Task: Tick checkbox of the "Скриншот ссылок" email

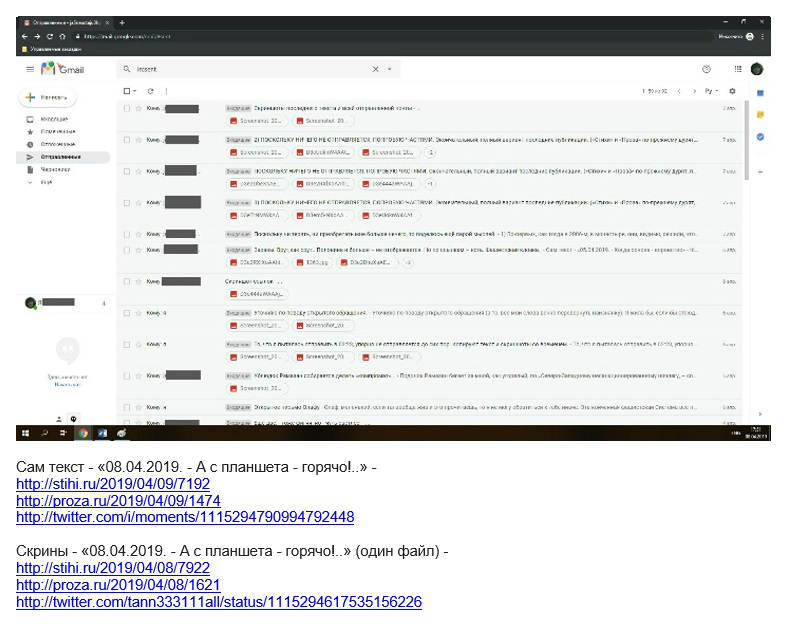Action: pyautogui.click(x=127, y=281)
